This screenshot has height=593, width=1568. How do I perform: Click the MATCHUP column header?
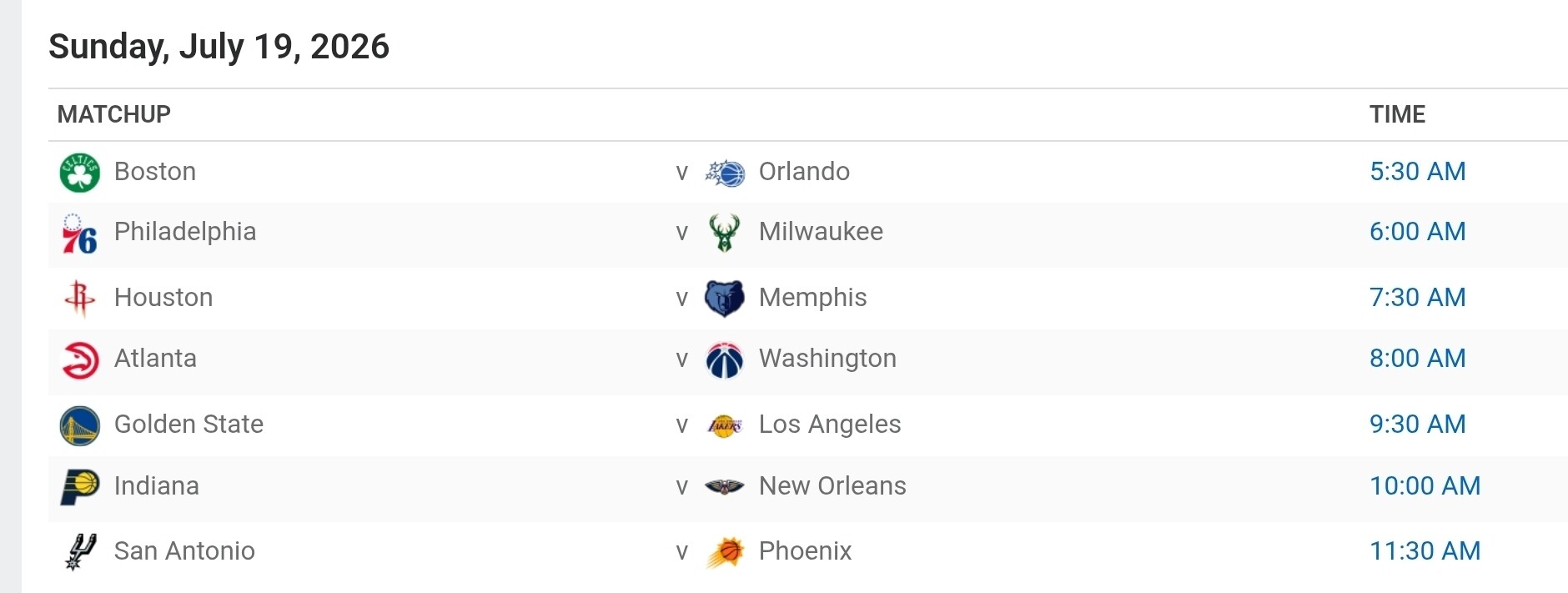[x=113, y=114]
